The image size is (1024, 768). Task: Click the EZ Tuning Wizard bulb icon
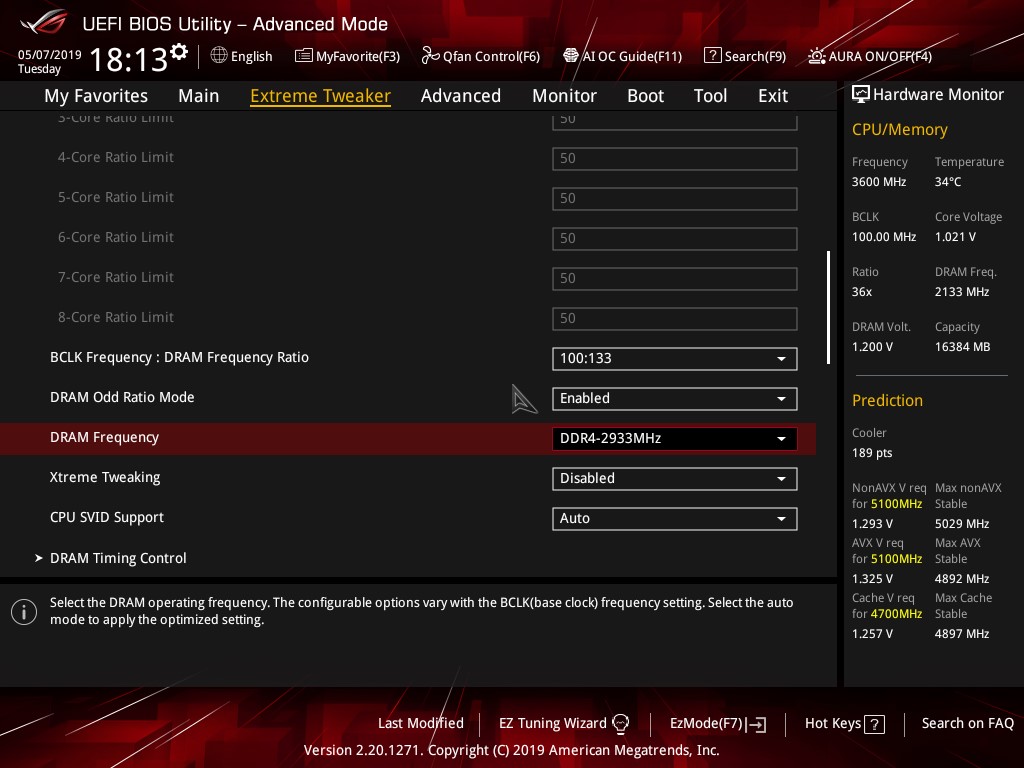coord(620,724)
